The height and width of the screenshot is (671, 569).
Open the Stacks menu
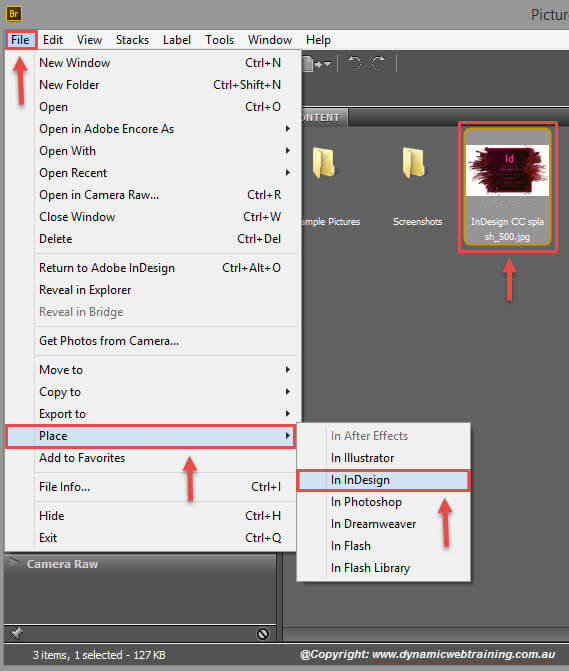pos(132,40)
